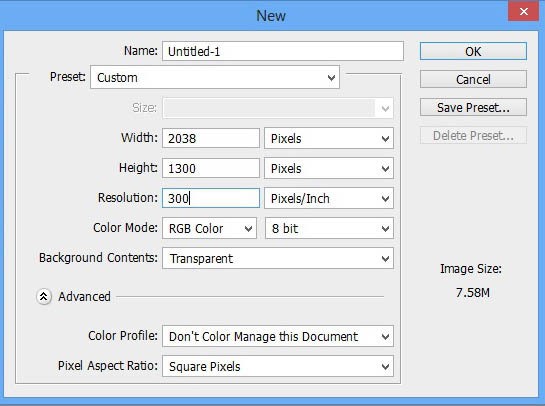Open the Height units Pixels dropdown
The image size is (545, 406).
(329, 169)
